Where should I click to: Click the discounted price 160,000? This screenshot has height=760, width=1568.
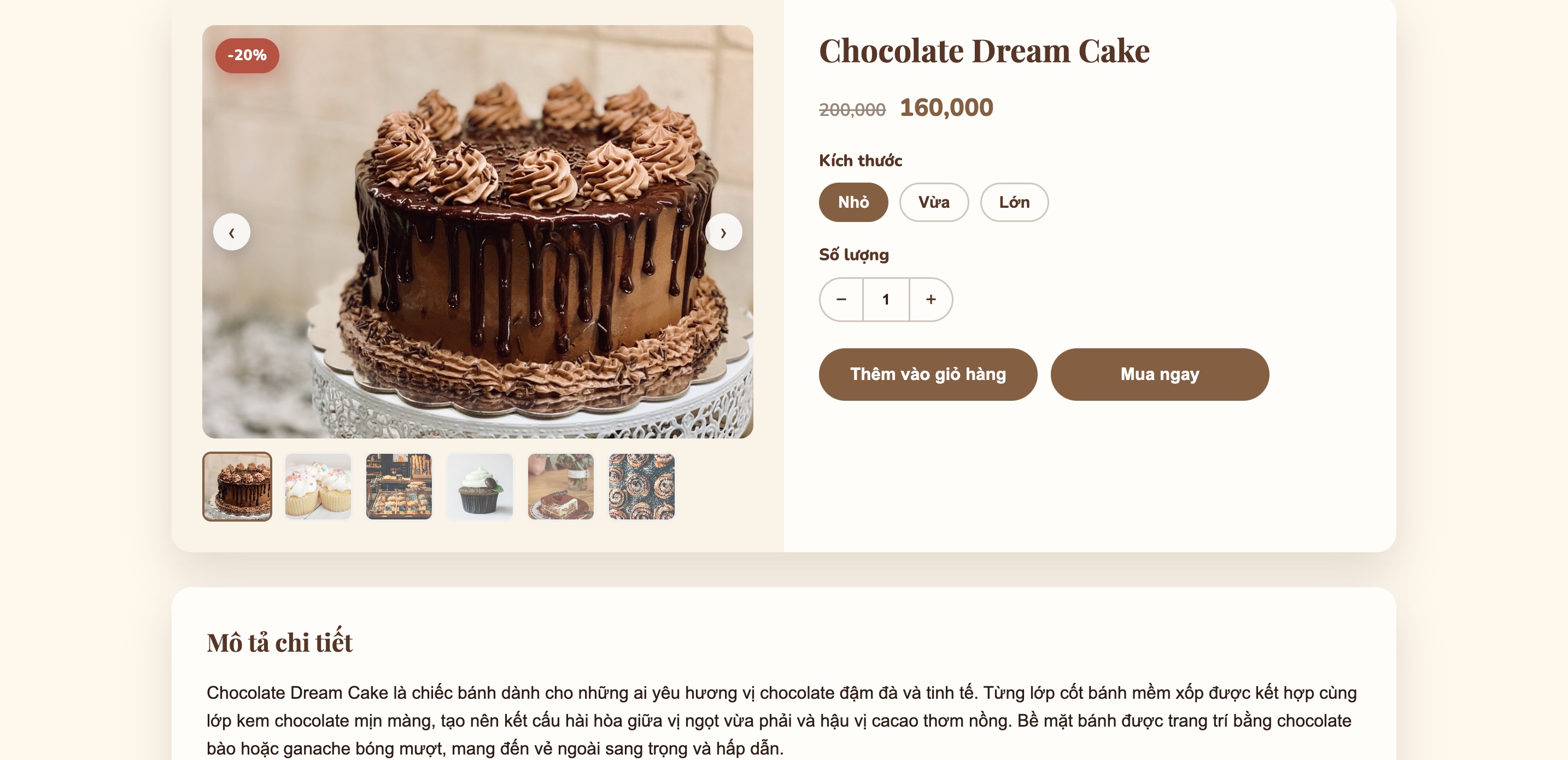click(946, 108)
